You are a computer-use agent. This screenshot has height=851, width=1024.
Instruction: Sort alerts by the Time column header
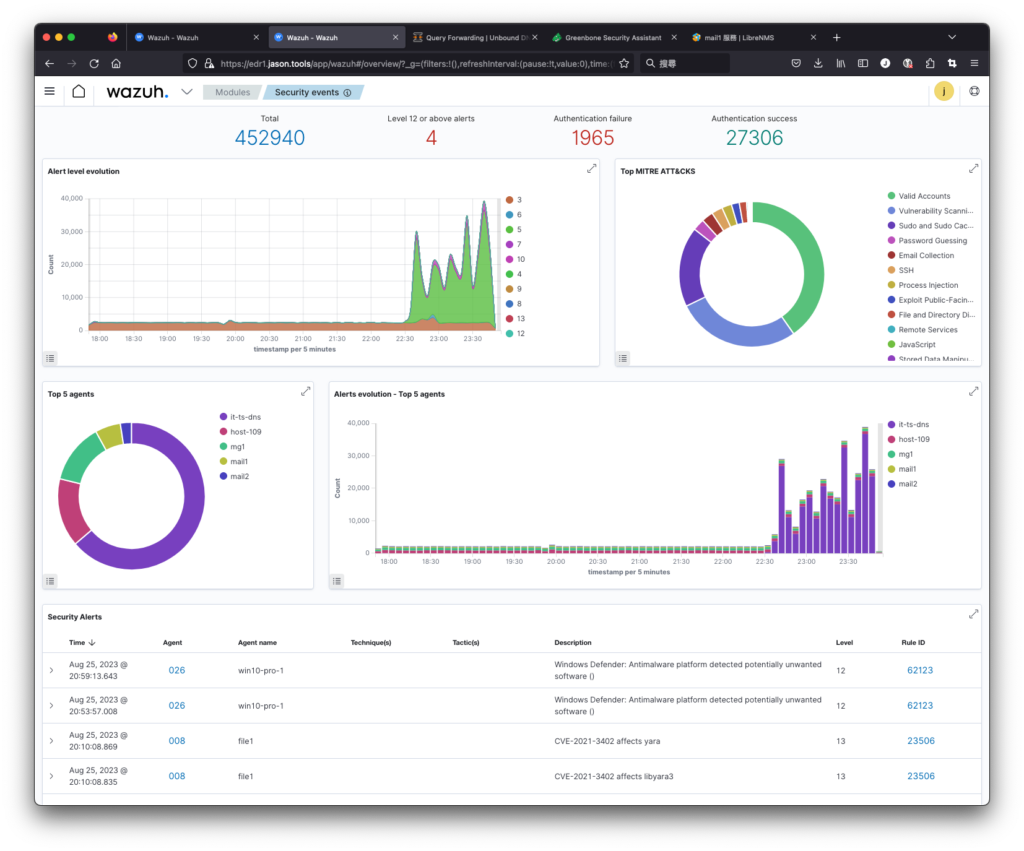82,643
